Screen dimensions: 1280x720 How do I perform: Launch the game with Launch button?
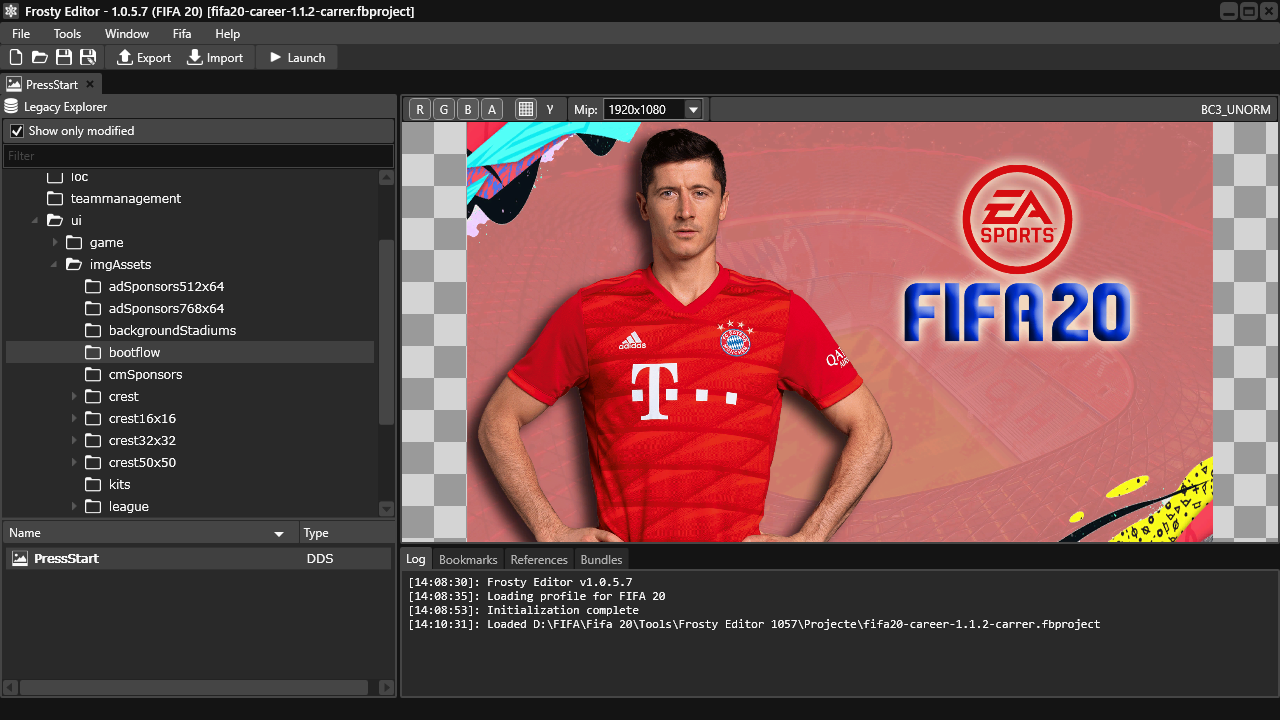(x=297, y=57)
